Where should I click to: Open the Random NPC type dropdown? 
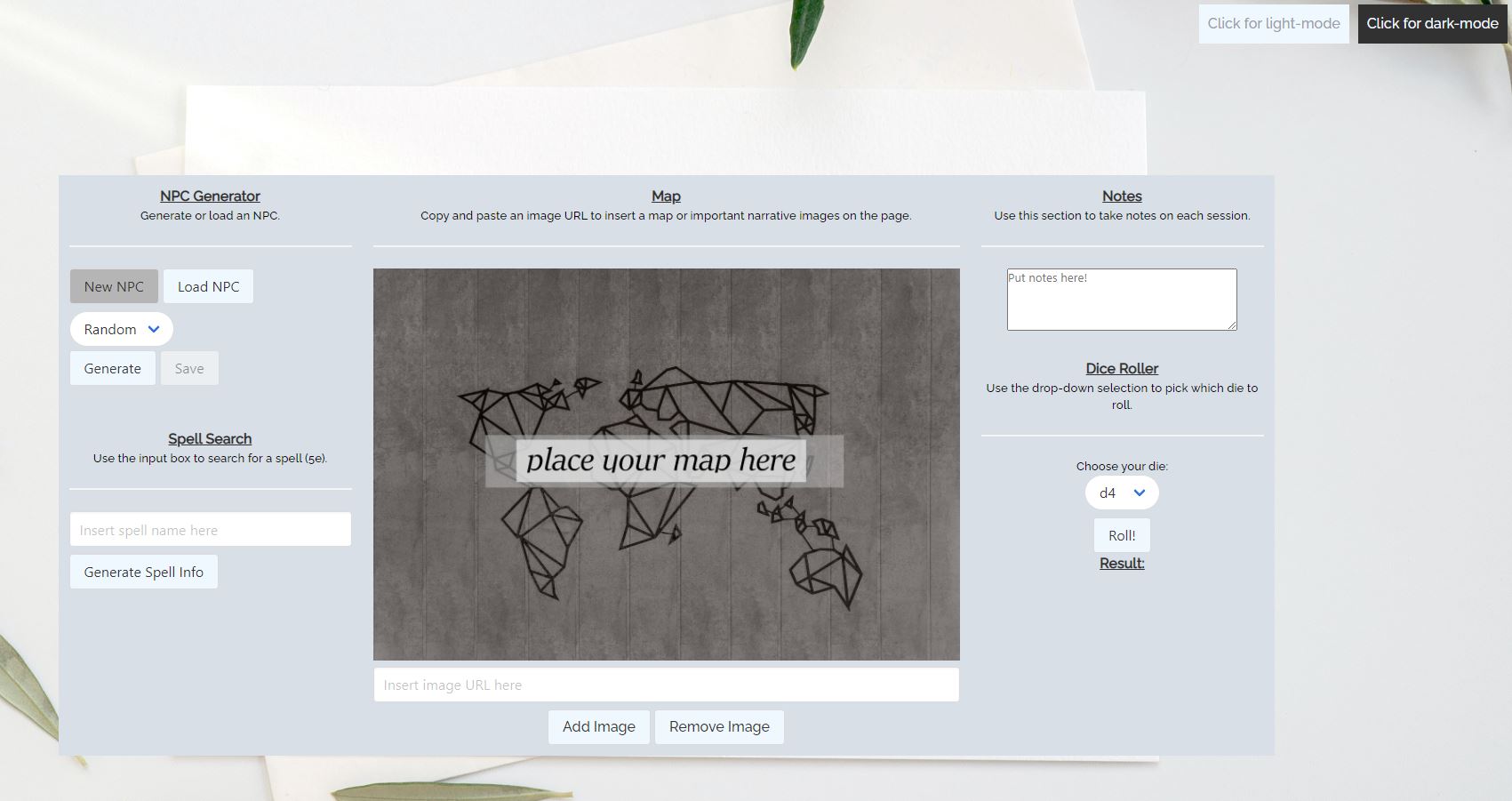click(121, 329)
